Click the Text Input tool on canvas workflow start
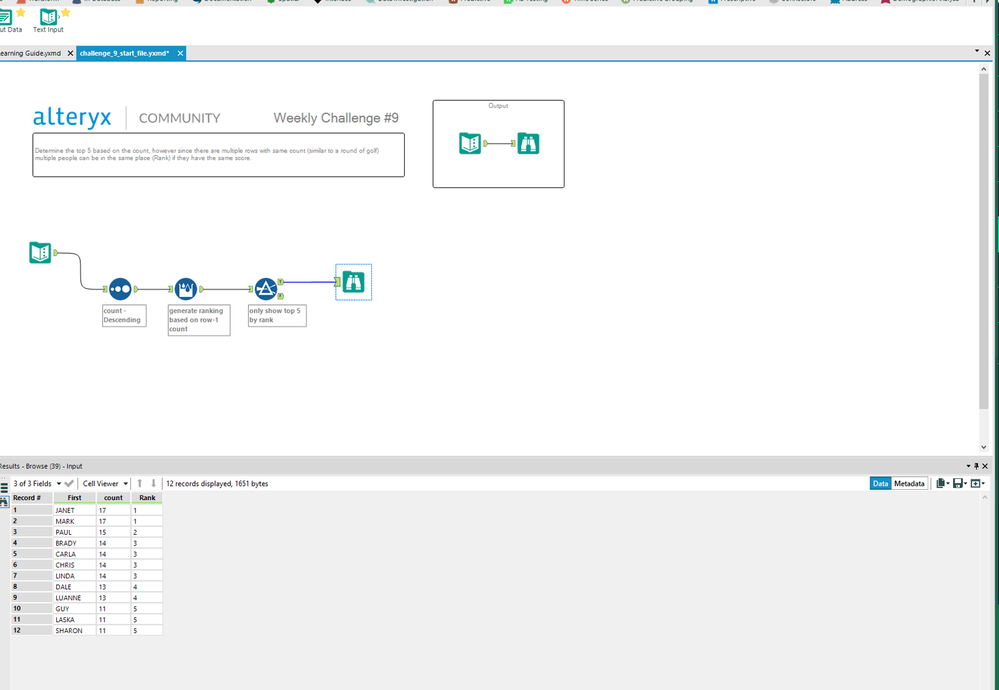This screenshot has width=999, height=690. coord(40,252)
